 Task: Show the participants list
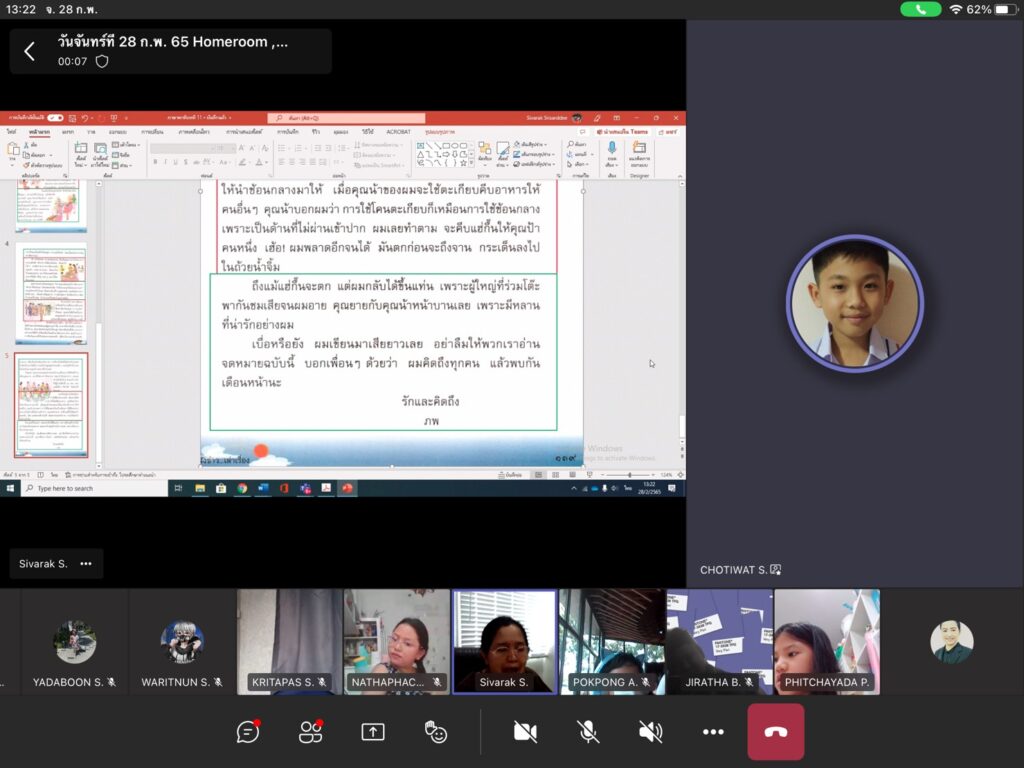coord(311,732)
